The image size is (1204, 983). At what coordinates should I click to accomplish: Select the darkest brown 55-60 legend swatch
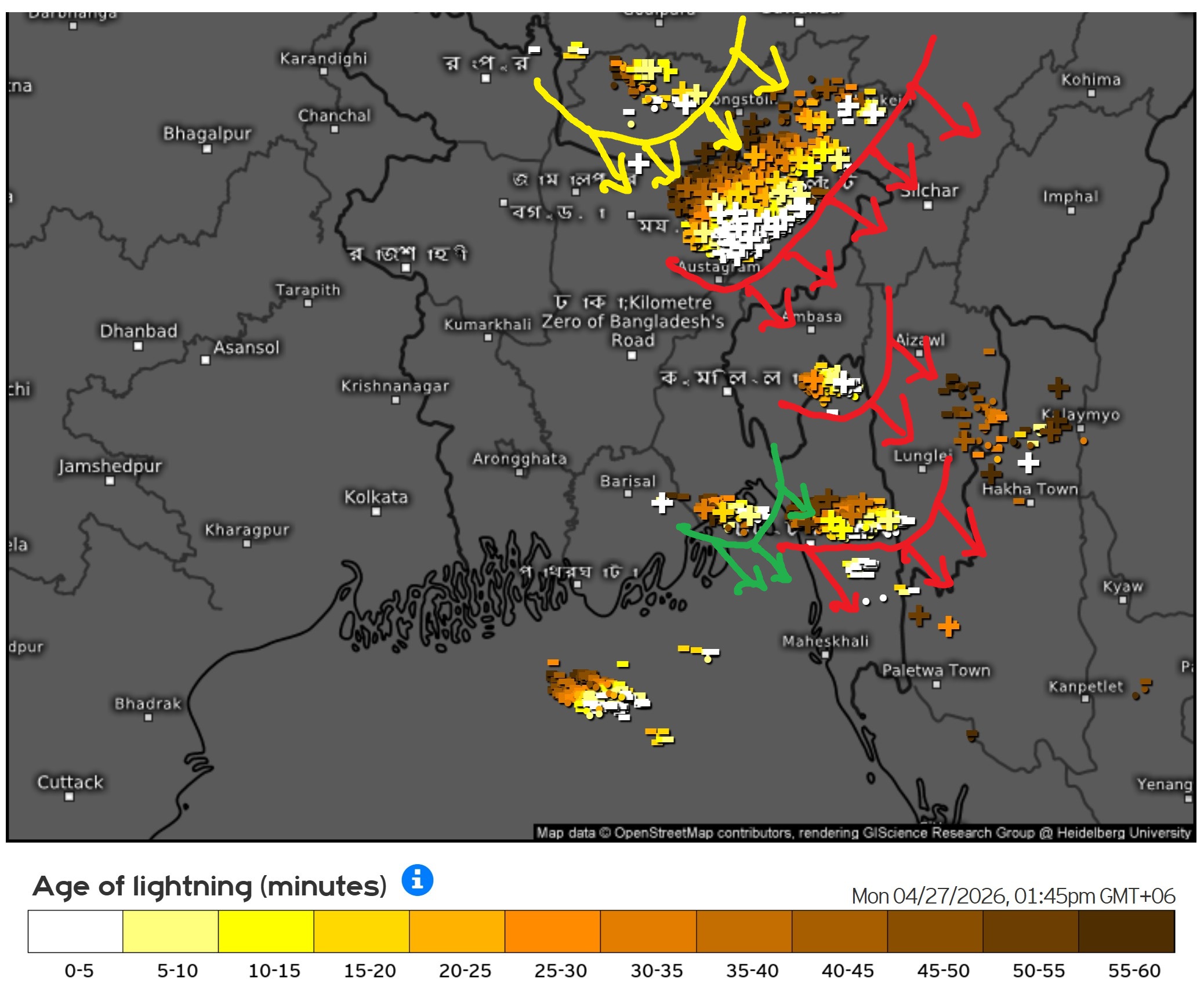tap(1126, 931)
